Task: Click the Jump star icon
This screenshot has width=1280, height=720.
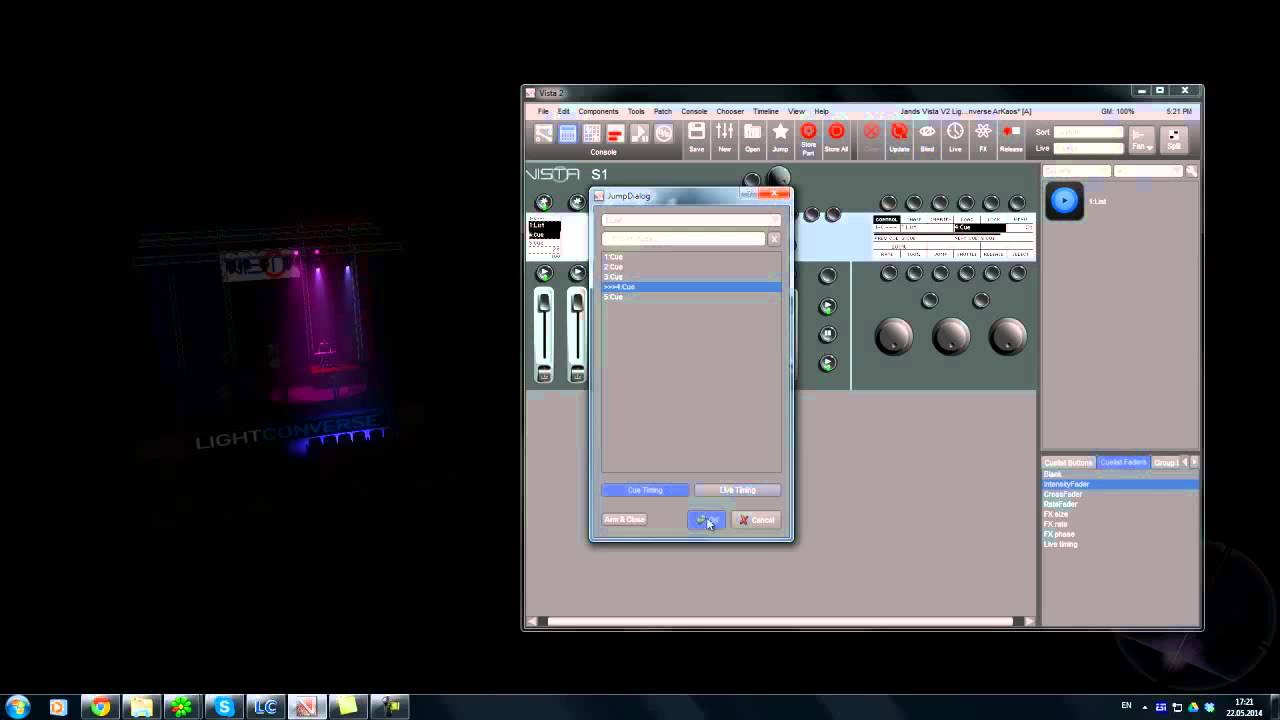Action: (780, 137)
